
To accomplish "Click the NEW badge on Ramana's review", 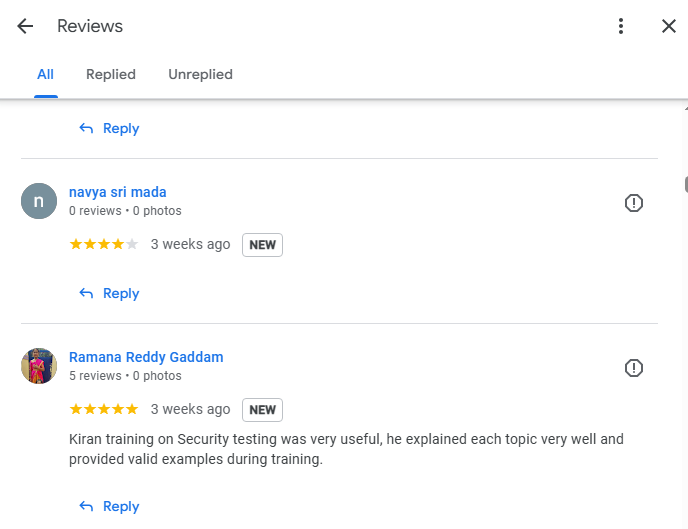I will [x=262, y=410].
